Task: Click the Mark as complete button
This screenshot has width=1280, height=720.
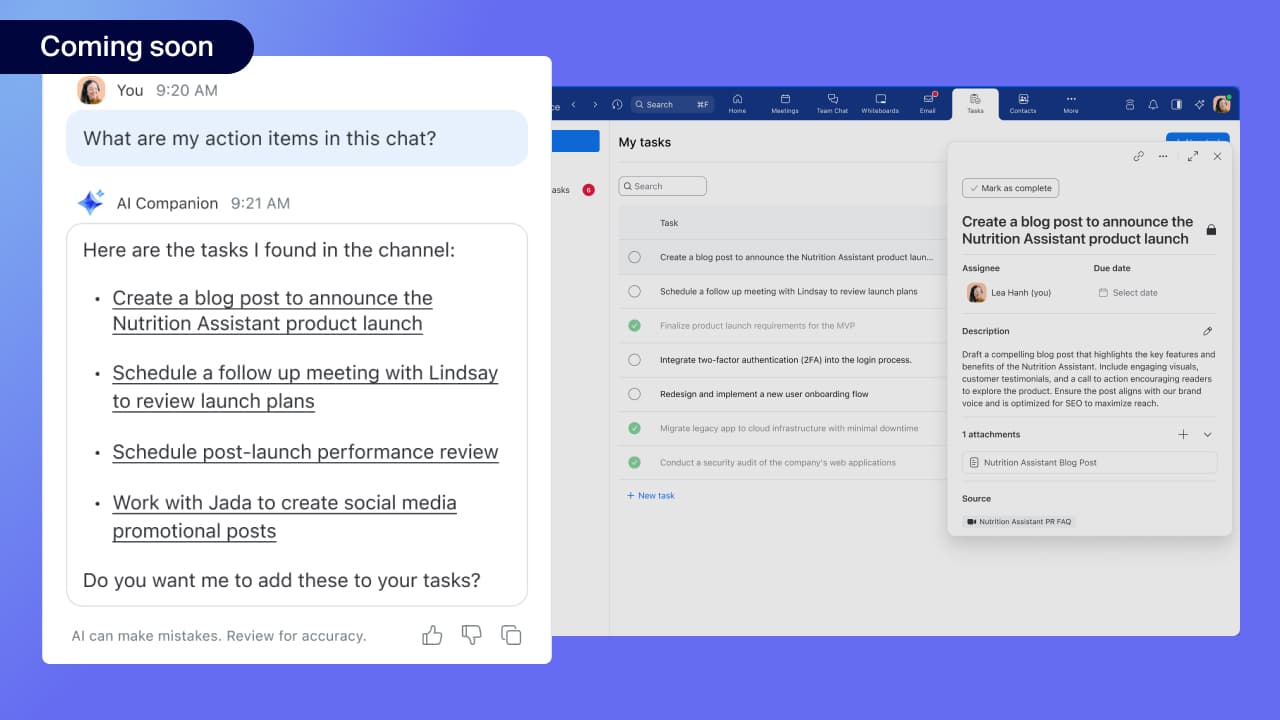Action: (1010, 188)
